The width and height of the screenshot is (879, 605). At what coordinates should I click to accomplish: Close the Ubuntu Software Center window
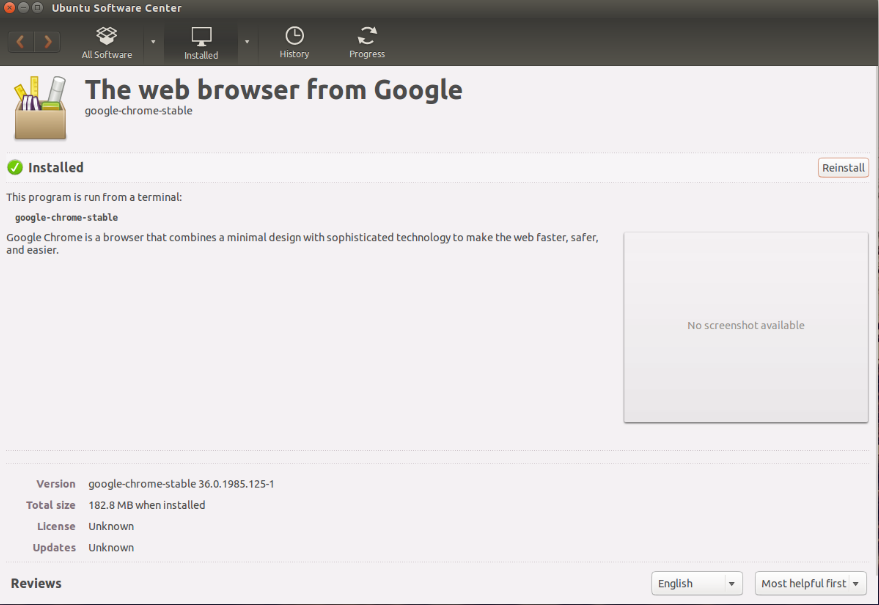pyautogui.click(x=9, y=8)
